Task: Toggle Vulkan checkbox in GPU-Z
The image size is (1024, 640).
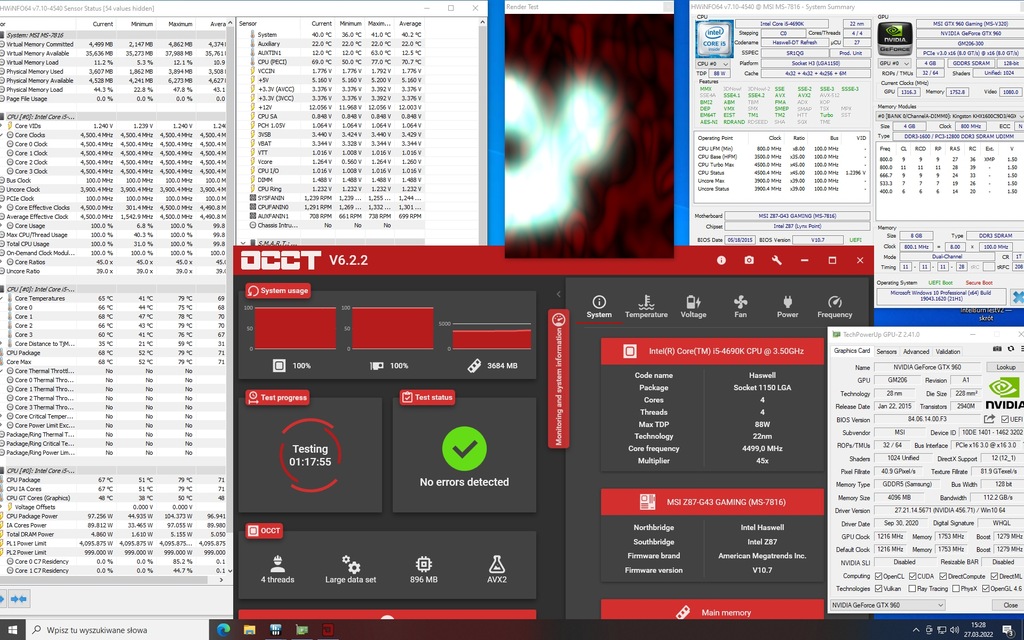Action: pos(878,588)
